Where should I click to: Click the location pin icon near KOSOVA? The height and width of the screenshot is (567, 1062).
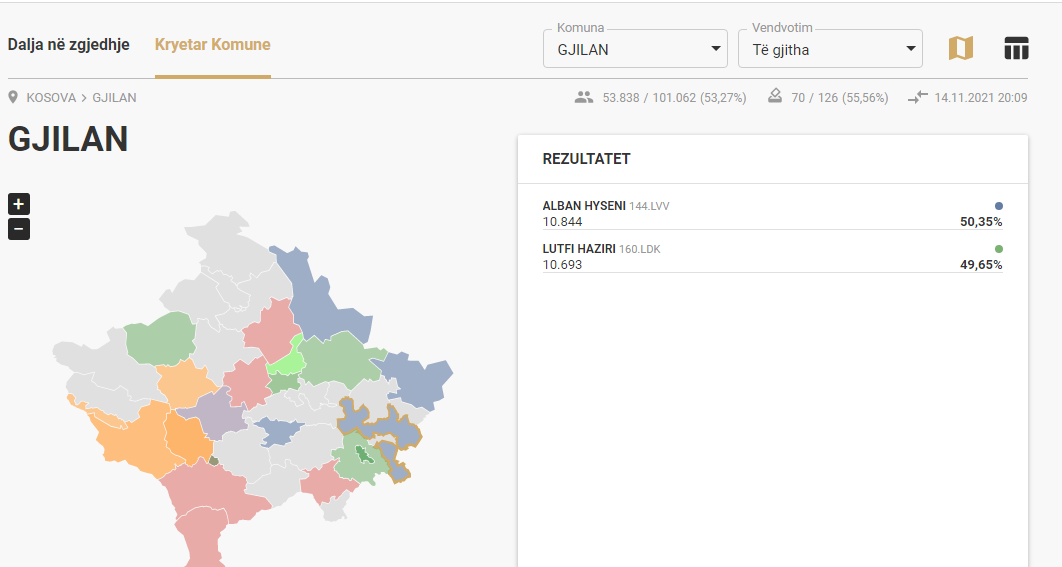(13, 98)
